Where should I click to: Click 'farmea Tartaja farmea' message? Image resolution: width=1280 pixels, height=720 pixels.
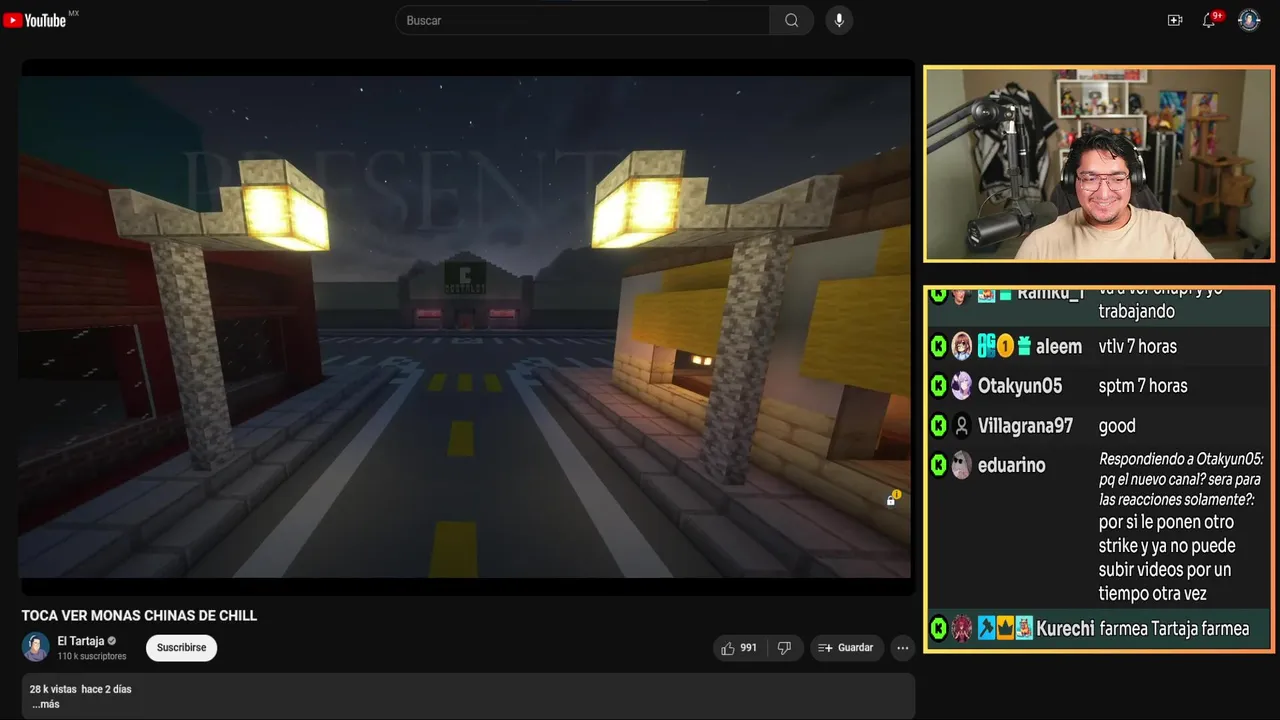tap(1174, 629)
